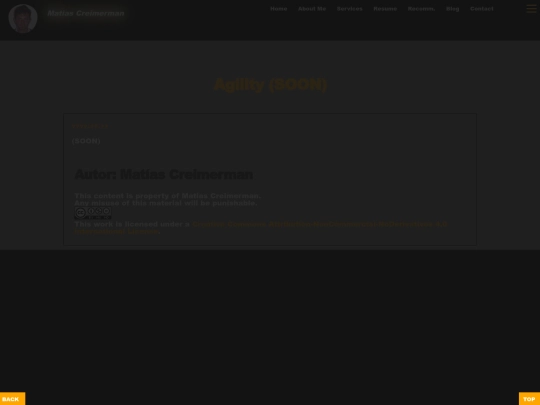
Task: Click the Autor: Matias Creimerman heading
Action: [x=164, y=175]
